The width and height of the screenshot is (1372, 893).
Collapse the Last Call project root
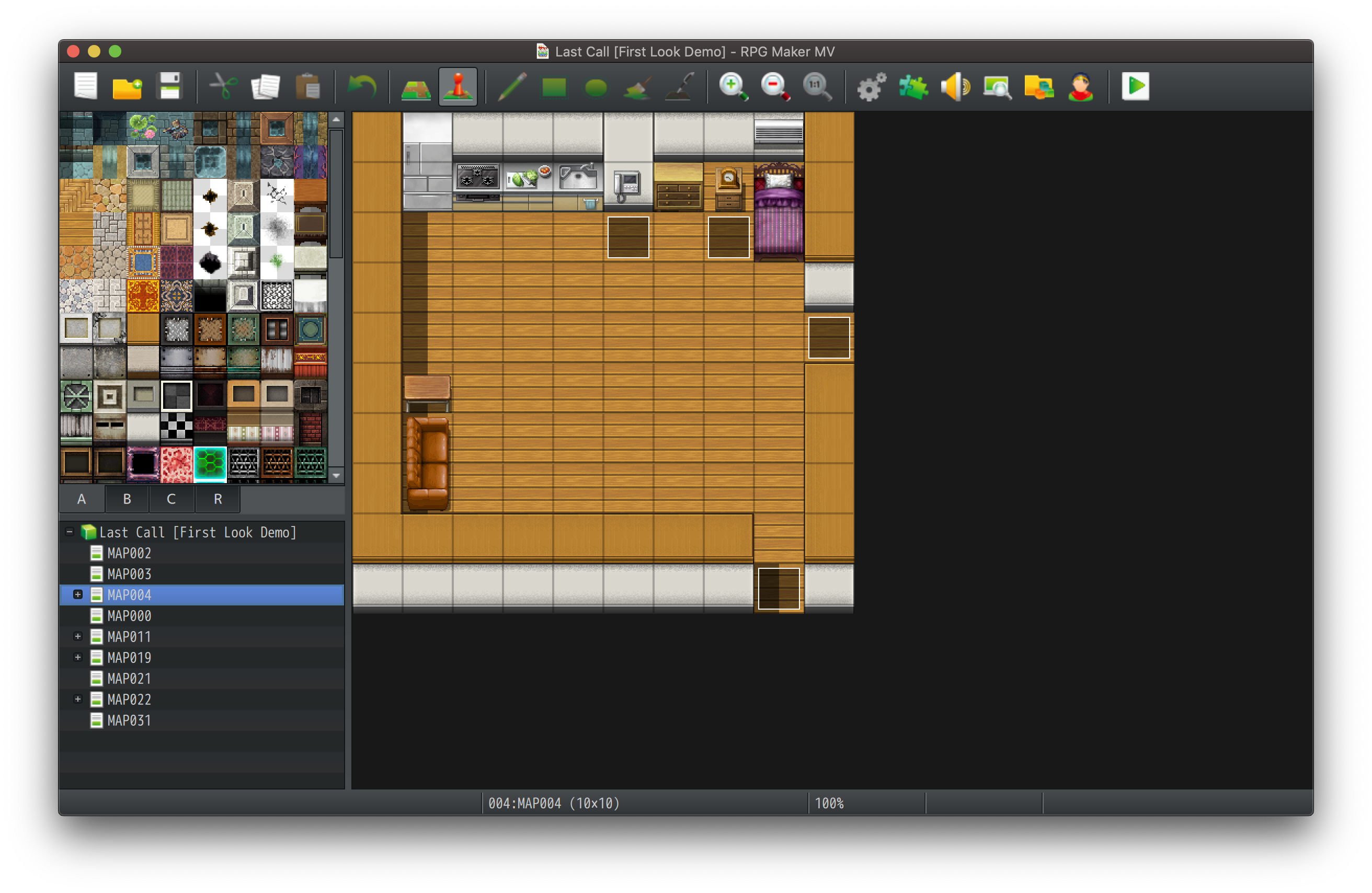point(70,532)
